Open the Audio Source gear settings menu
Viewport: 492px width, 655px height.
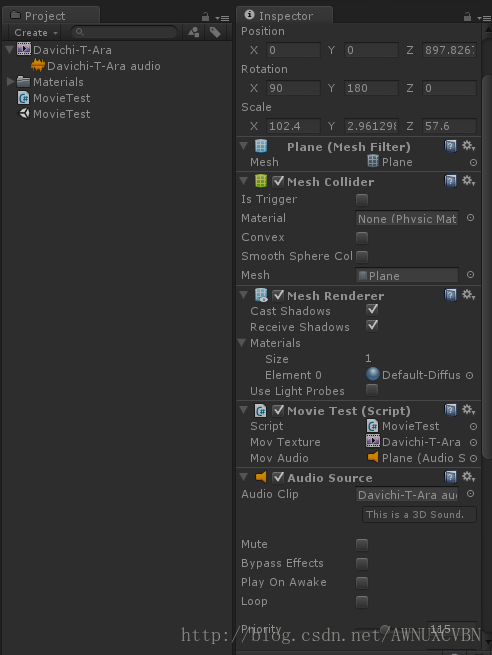tap(468, 476)
